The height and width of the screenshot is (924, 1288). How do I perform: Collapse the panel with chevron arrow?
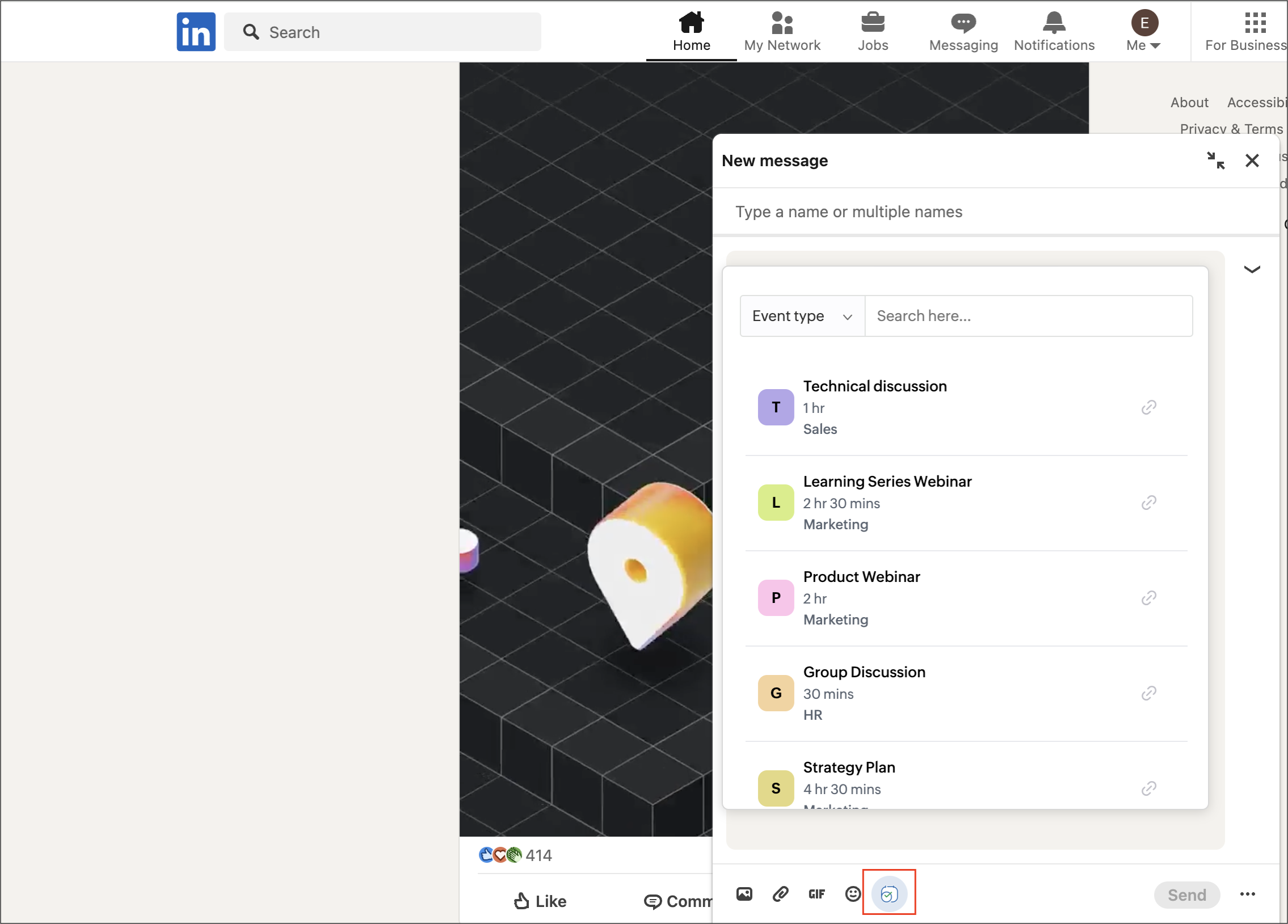[1252, 269]
